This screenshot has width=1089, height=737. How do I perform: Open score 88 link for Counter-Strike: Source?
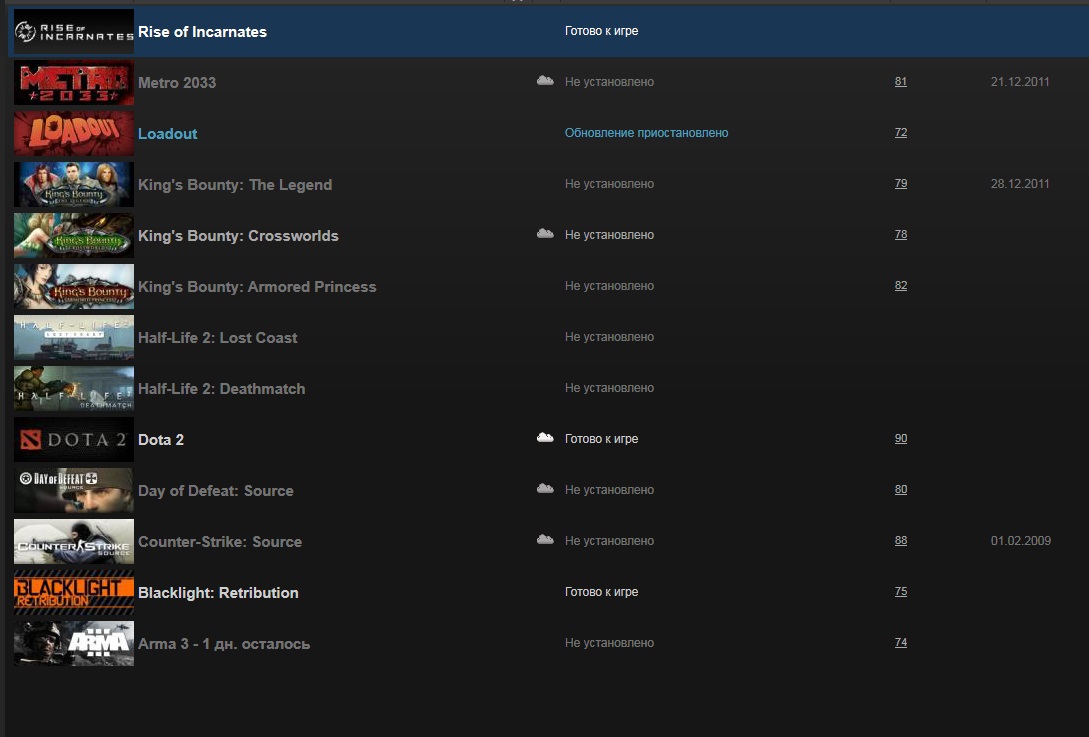(901, 540)
